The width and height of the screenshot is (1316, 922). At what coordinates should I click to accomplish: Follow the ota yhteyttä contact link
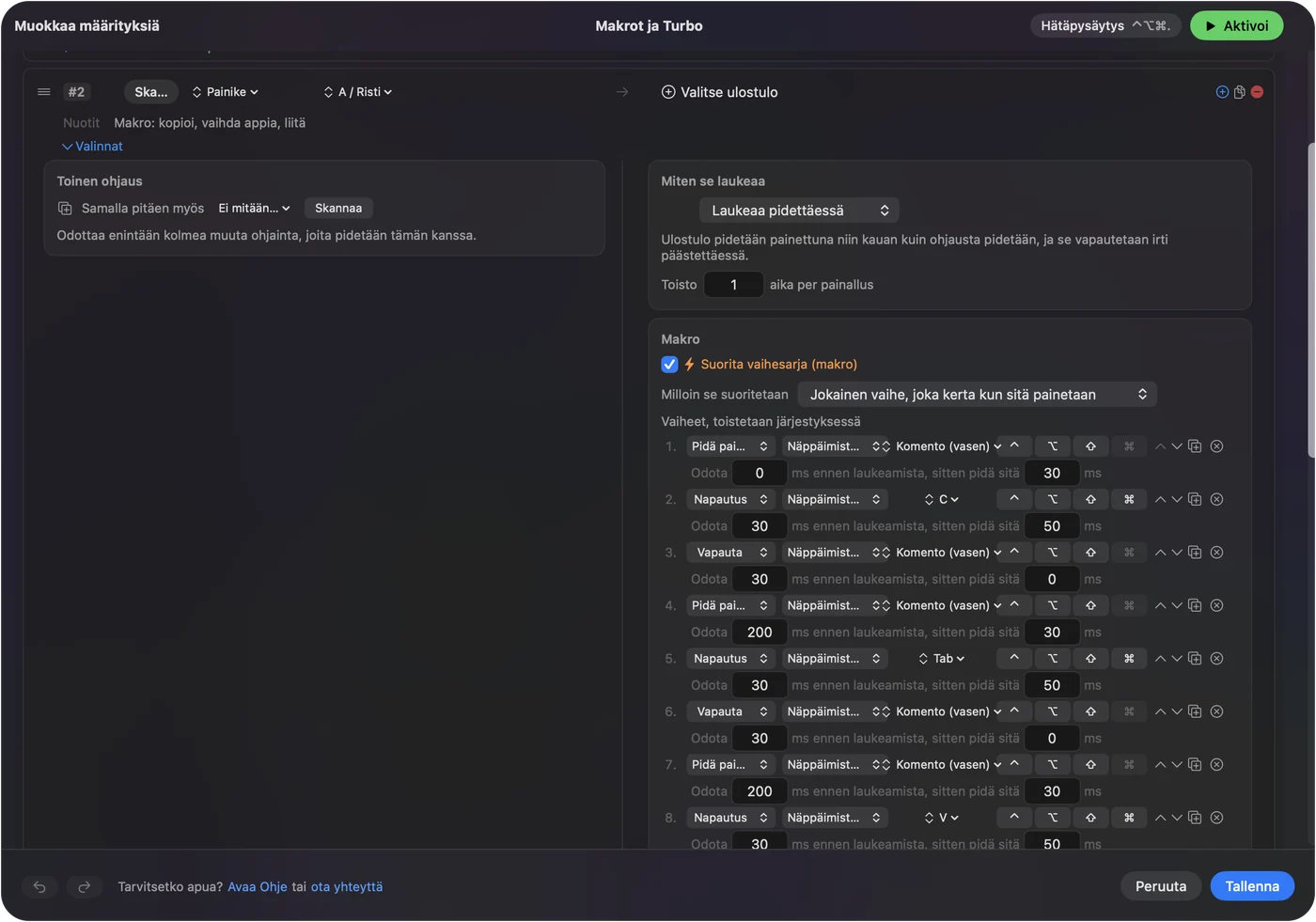[347, 886]
